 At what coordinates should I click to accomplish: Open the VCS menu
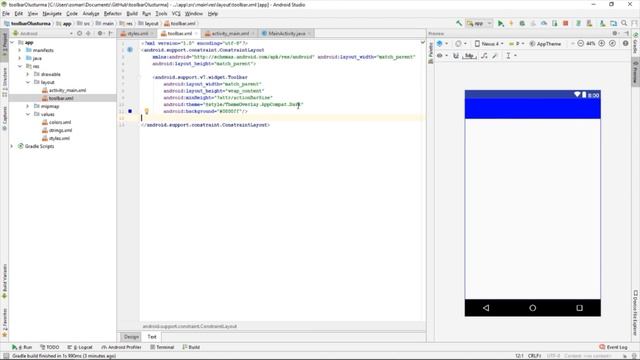click(176, 13)
